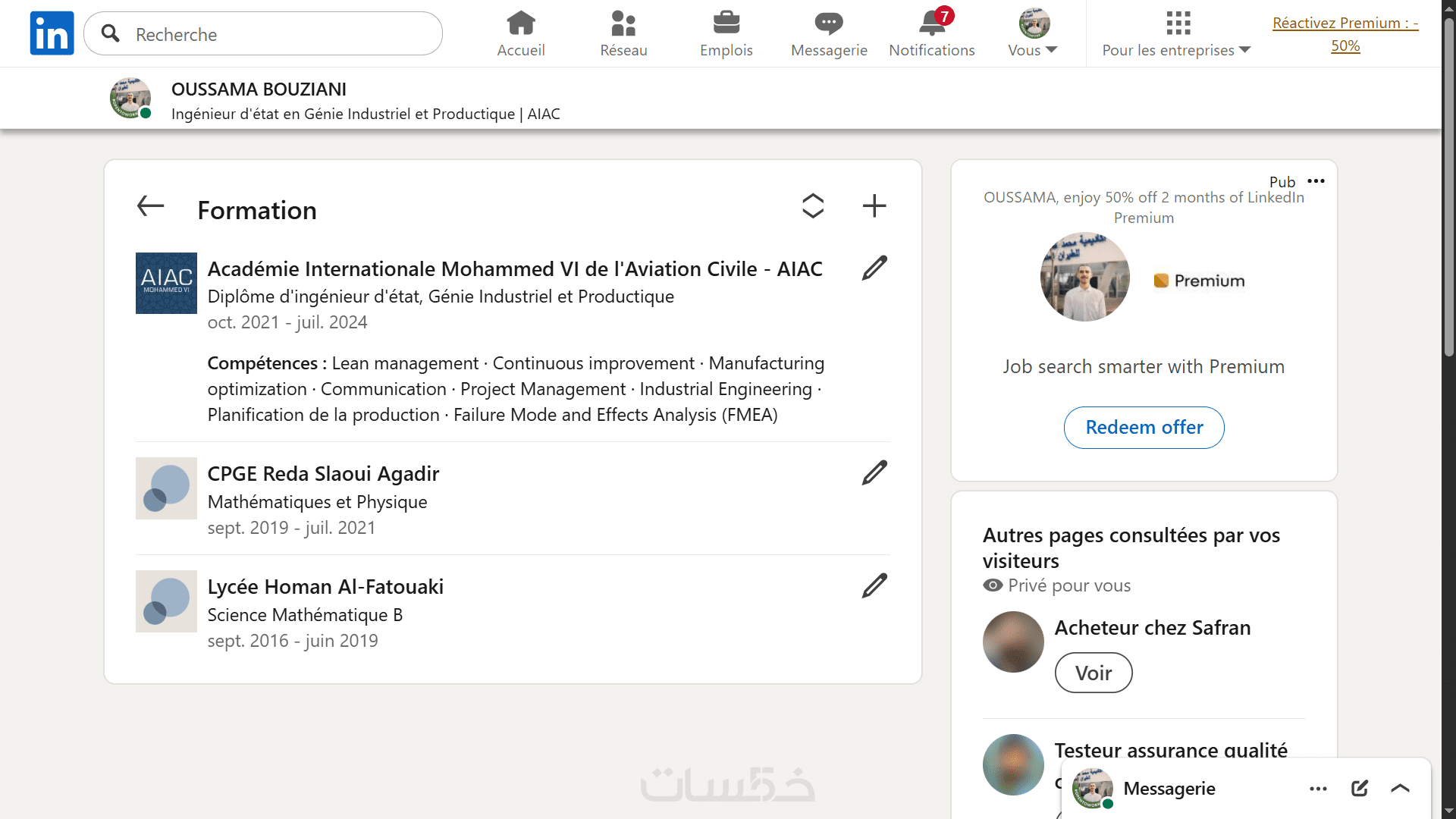Edit the AIAC education entry pencil
The image size is (1456, 819).
[x=874, y=268]
